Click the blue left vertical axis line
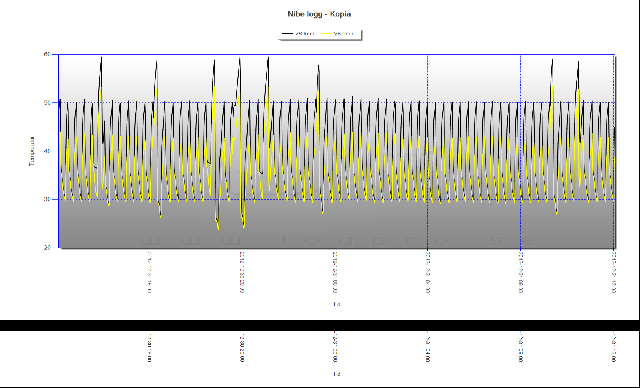640x388 pixels. click(x=59, y=151)
